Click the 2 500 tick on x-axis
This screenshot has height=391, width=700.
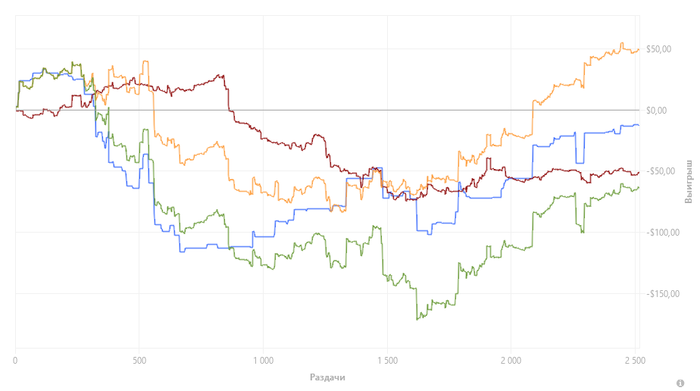click(635, 360)
